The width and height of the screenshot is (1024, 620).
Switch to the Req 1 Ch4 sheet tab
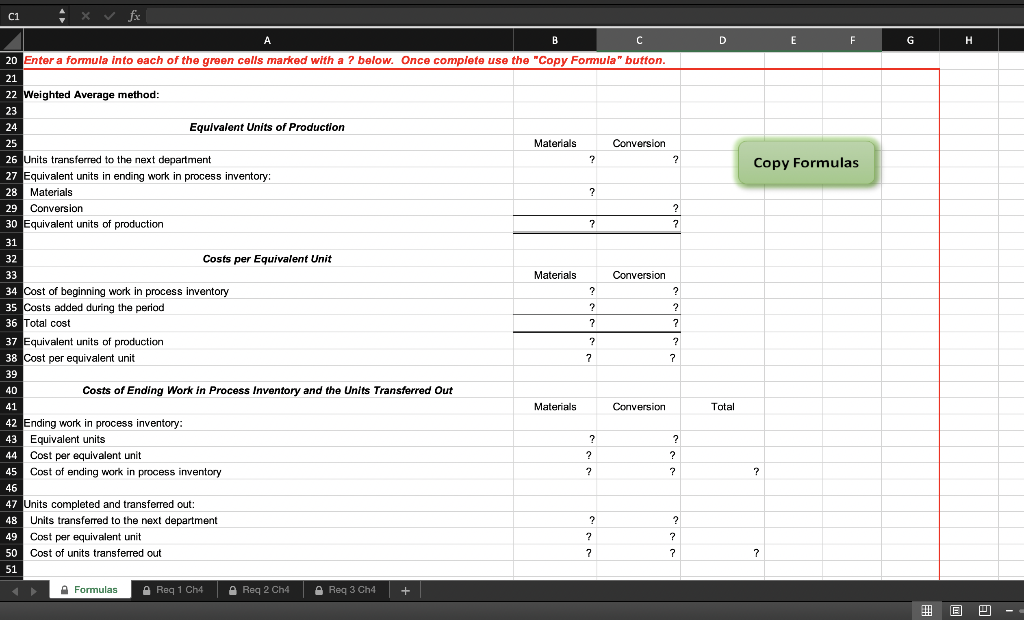point(175,589)
